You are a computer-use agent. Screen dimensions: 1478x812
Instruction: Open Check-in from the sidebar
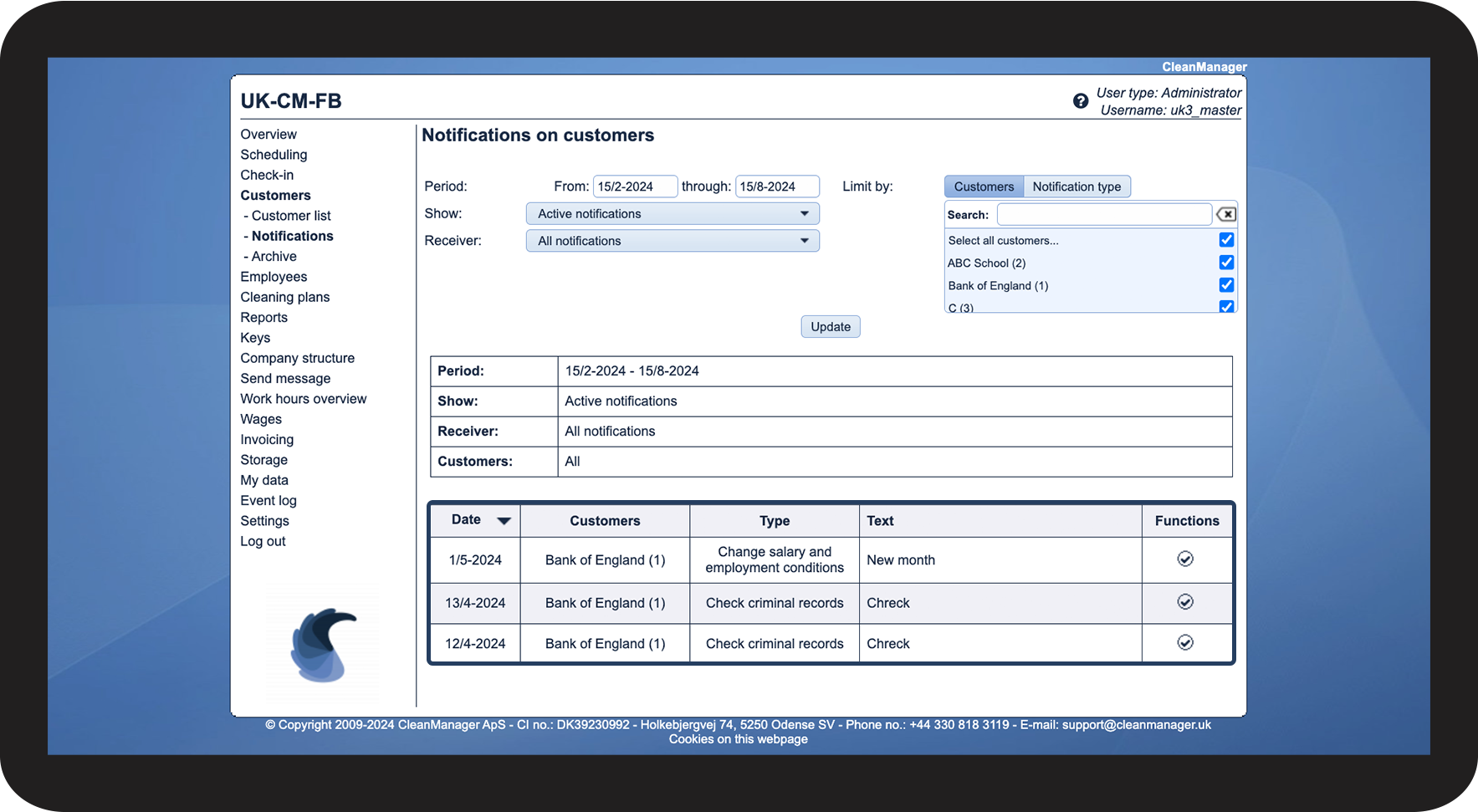[x=267, y=175]
